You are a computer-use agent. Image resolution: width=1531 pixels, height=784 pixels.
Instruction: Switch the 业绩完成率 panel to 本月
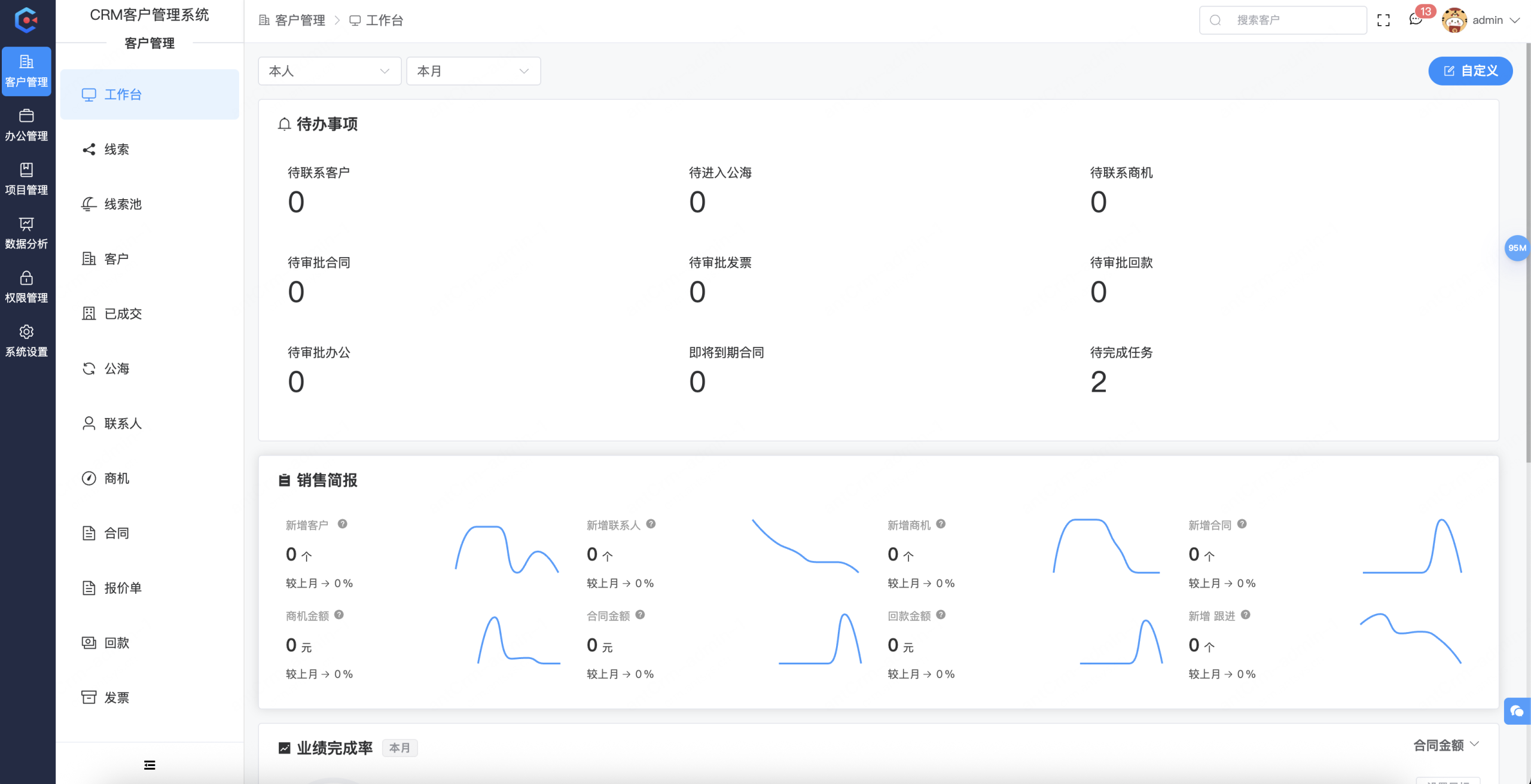[x=399, y=748]
